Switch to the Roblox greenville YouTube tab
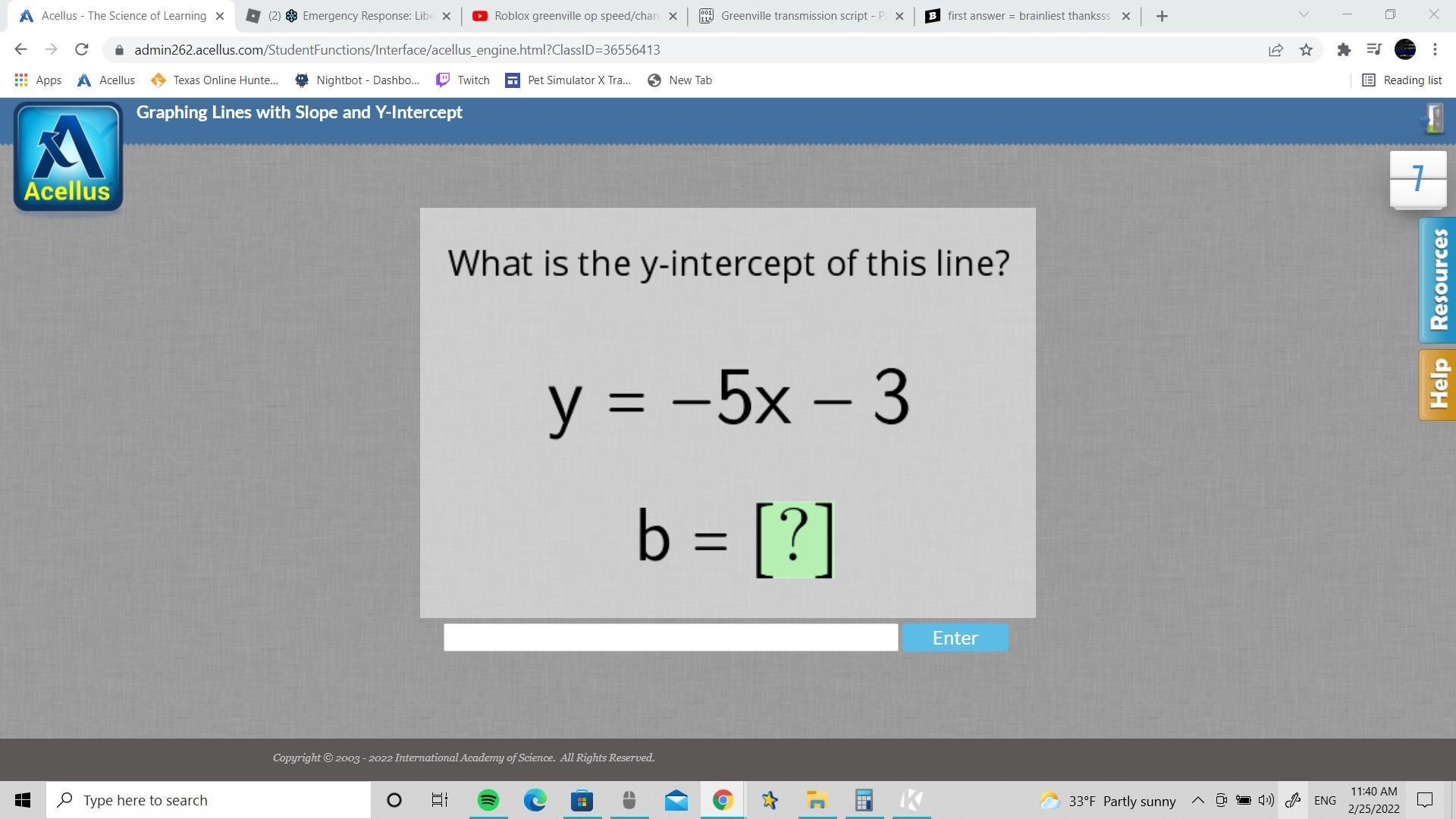The width and height of the screenshot is (1456, 819). point(575,16)
